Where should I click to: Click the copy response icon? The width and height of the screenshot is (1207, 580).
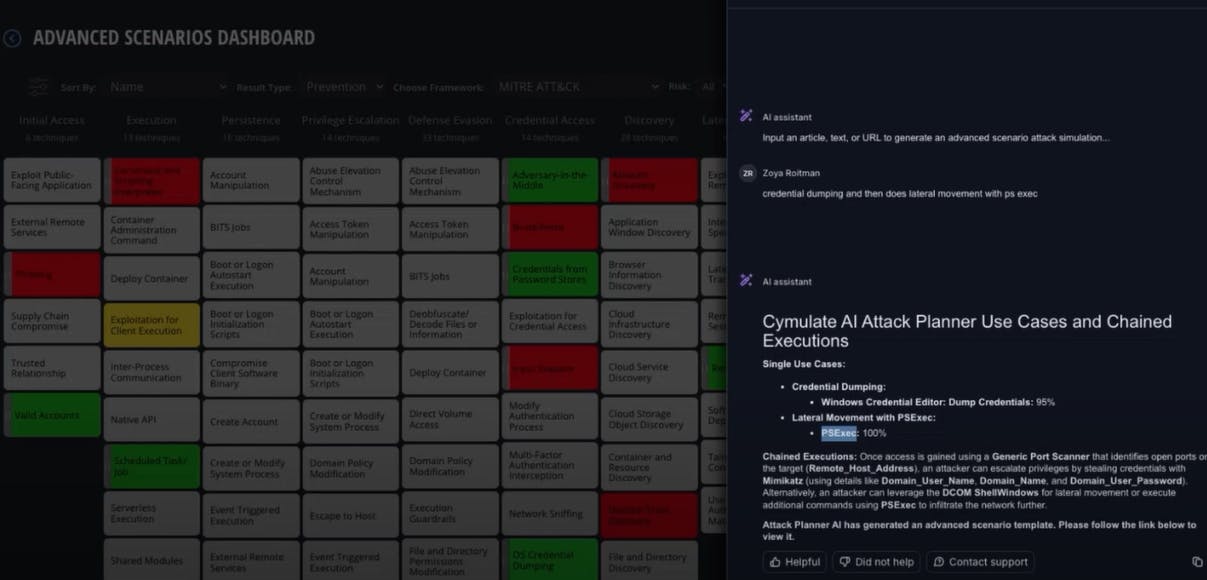1197,562
